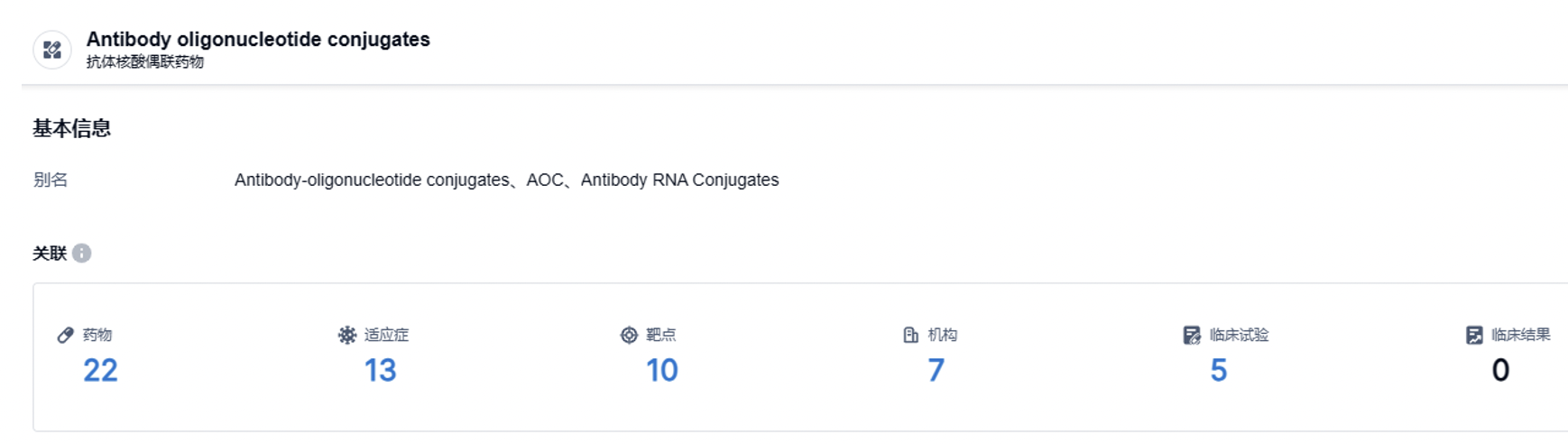Click the alias text containing AOC
1568x444 pixels.
(506, 180)
